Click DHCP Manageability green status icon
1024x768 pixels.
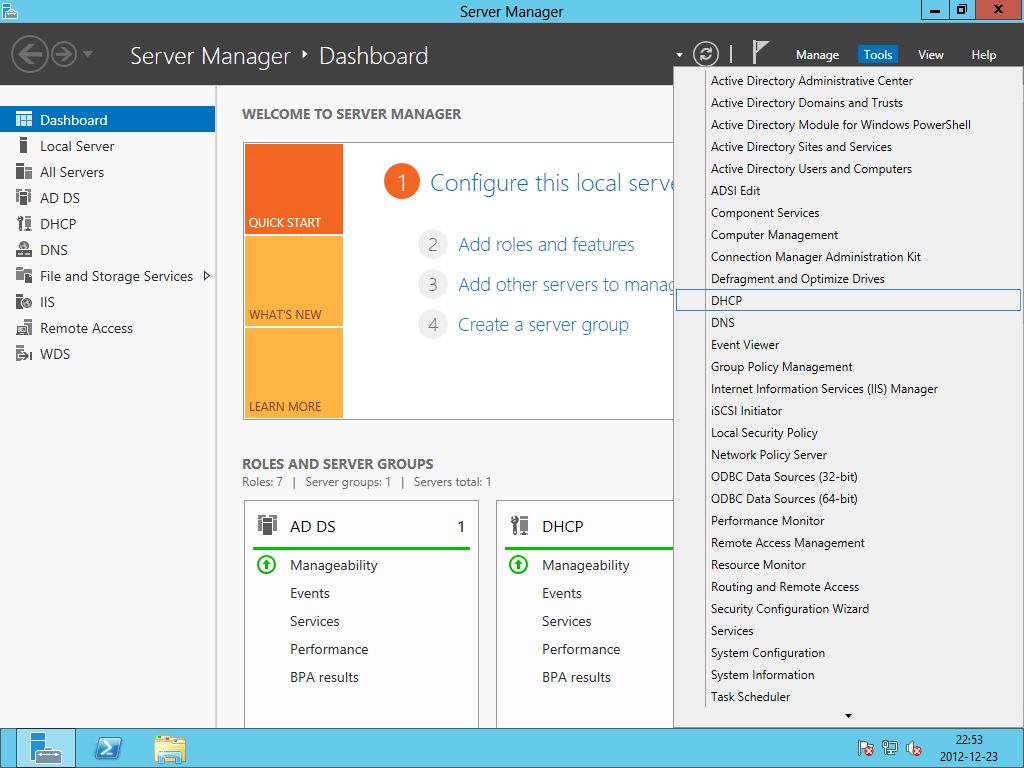click(519, 564)
